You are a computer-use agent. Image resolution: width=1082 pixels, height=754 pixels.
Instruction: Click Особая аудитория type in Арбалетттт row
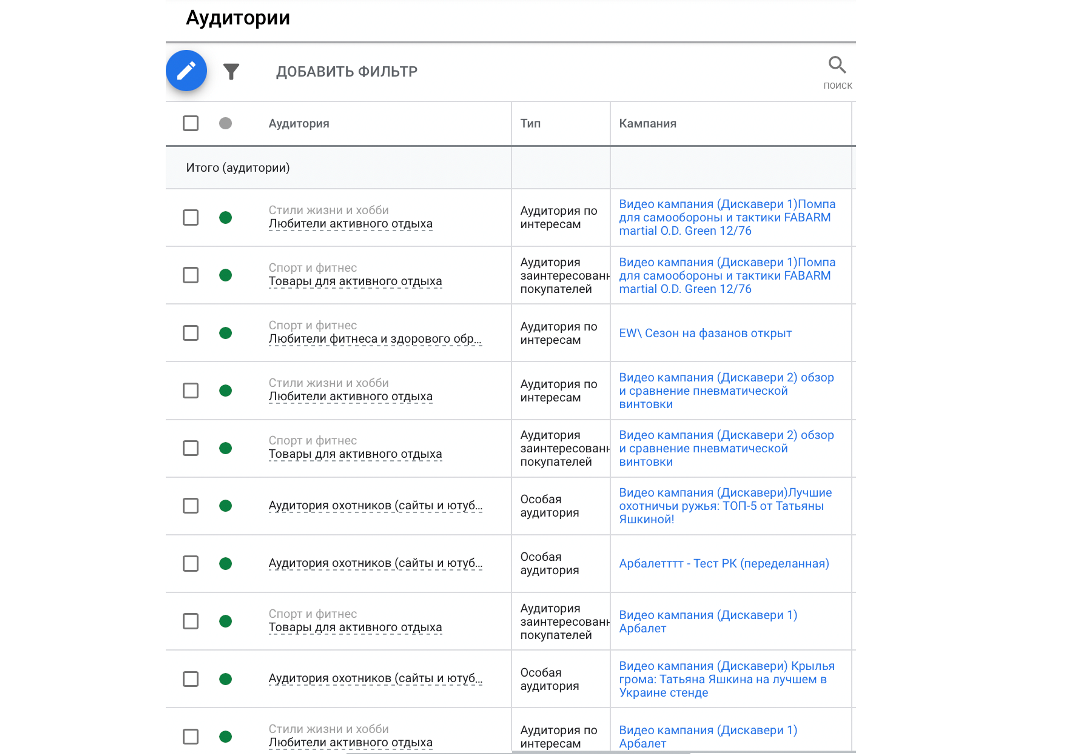(x=549, y=564)
